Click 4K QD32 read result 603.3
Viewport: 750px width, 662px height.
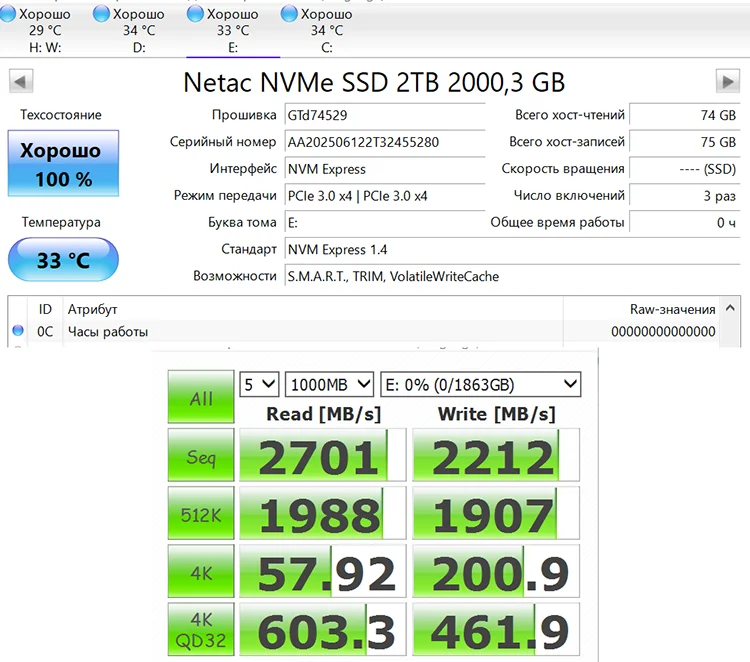(x=322, y=629)
